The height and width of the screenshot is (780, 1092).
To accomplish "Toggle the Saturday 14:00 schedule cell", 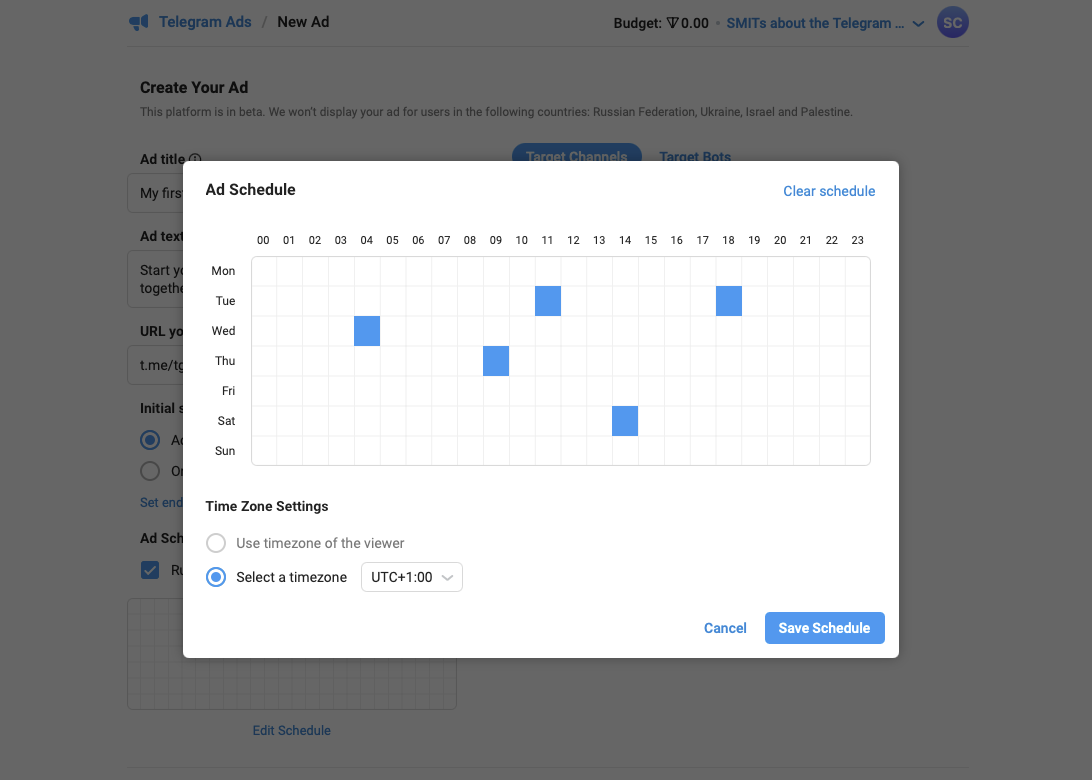I will pos(625,421).
